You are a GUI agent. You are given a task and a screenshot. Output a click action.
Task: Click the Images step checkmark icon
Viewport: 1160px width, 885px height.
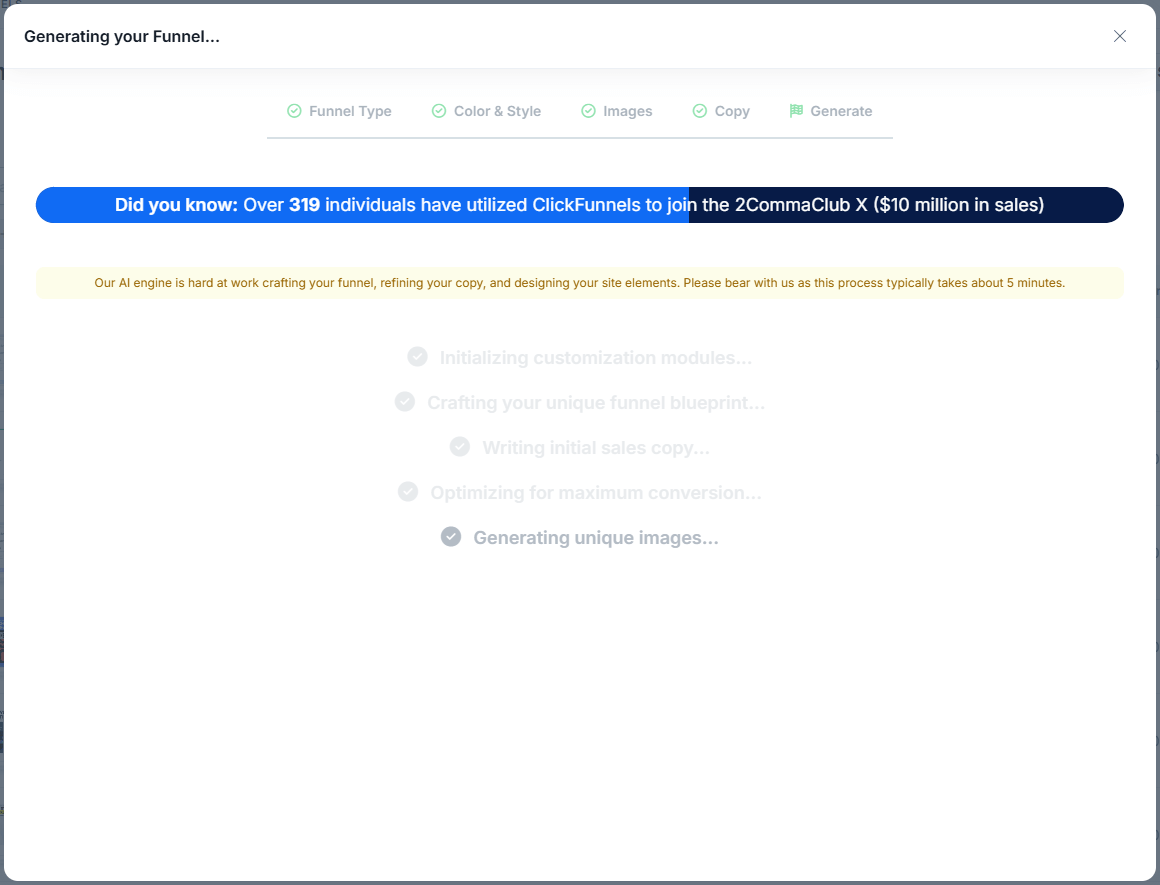click(588, 111)
